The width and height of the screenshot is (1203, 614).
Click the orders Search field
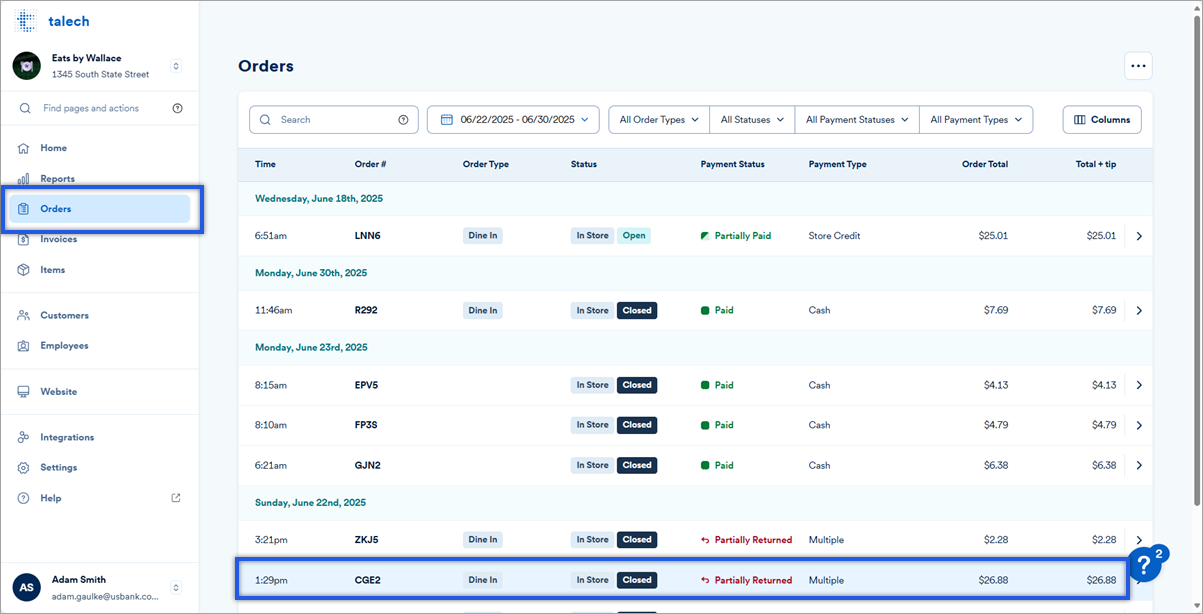(x=334, y=119)
